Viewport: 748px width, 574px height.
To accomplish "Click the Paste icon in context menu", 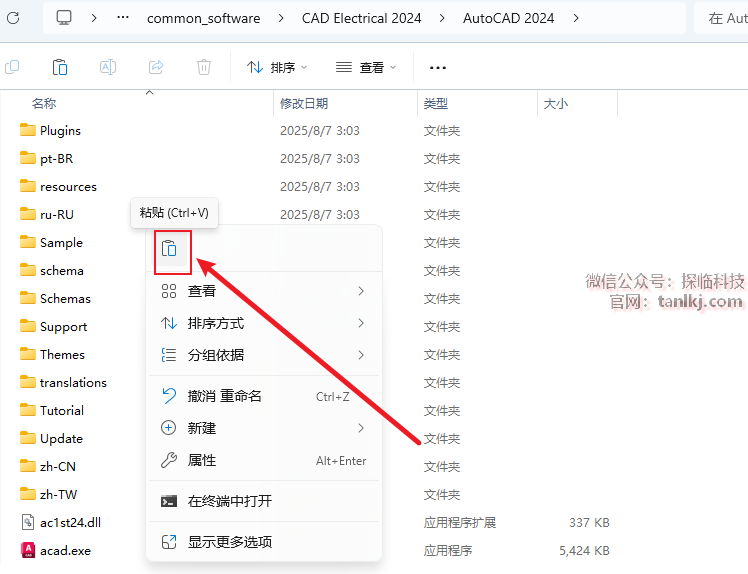I will coord(170,249).
